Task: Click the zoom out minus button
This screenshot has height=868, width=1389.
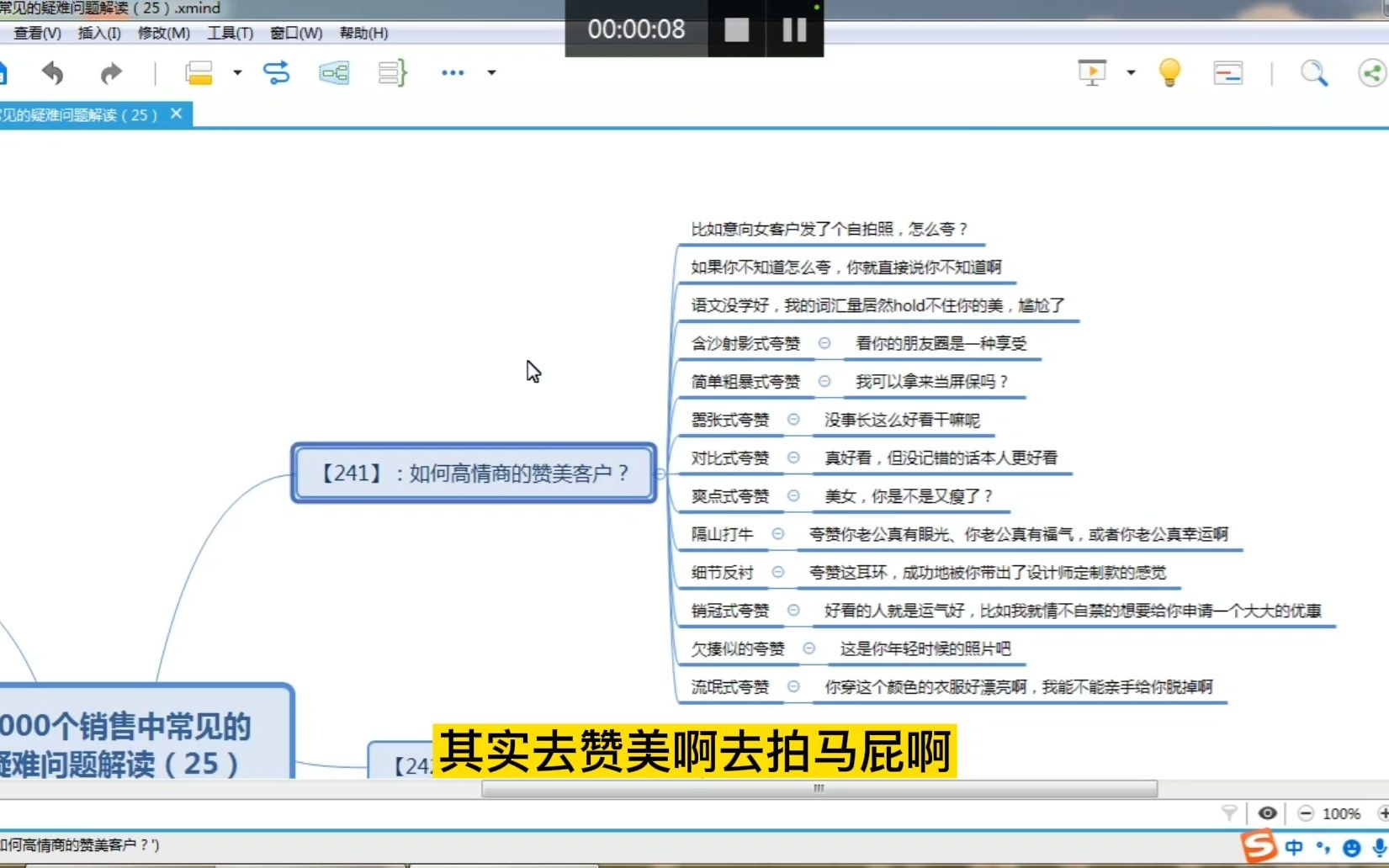Action: 1305,812
